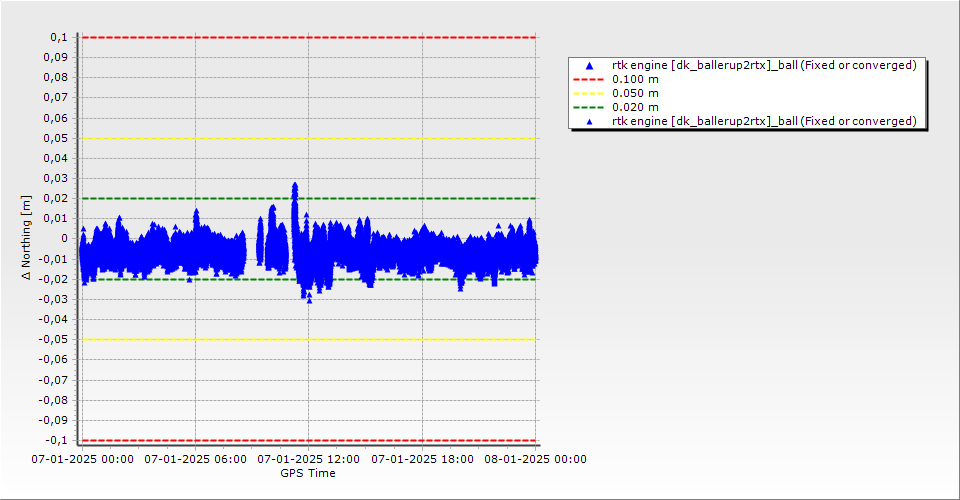
Task: Click the "07-01-2025 06:00" time label
Action: click(x=196, y=459)
